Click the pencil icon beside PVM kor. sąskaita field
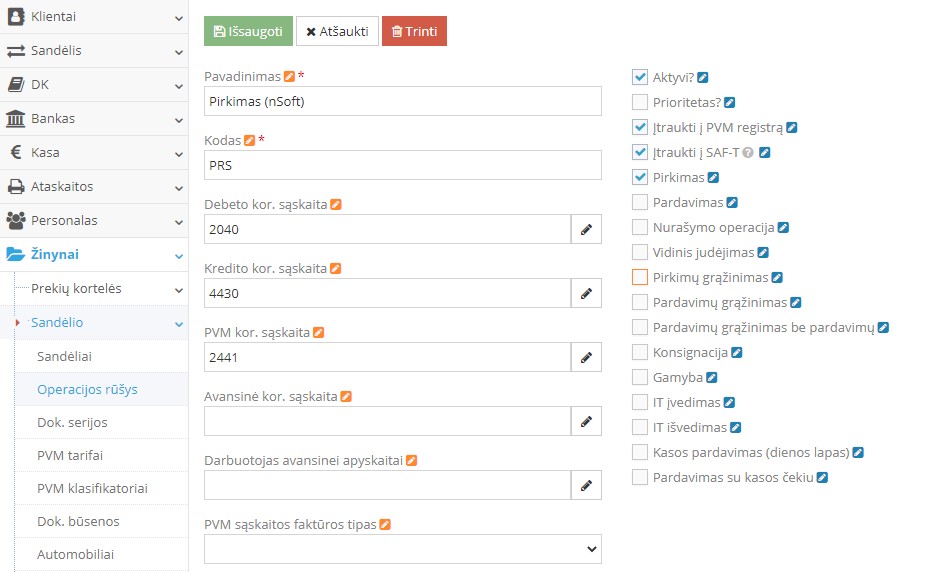Viewport: 925px width, 572px height. pyautogui.click(x=586, y=358)
